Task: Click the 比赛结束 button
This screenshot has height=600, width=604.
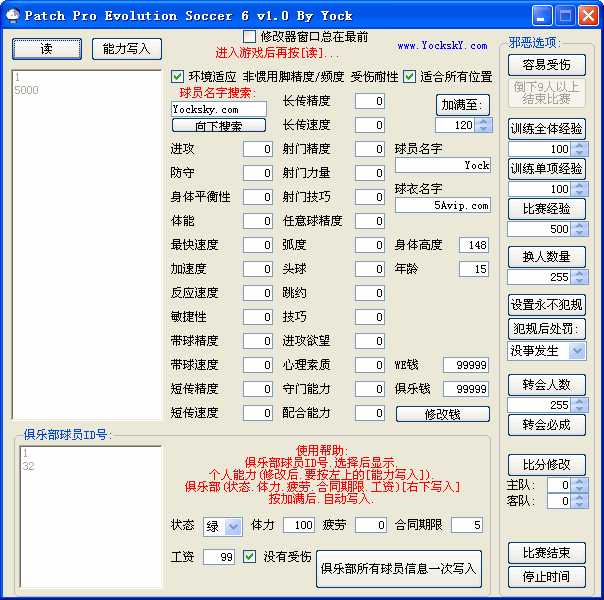Action: tap(547, 553)
